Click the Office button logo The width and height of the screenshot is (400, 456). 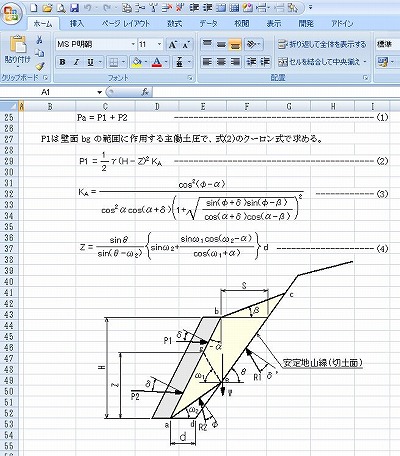coord(11,14)
